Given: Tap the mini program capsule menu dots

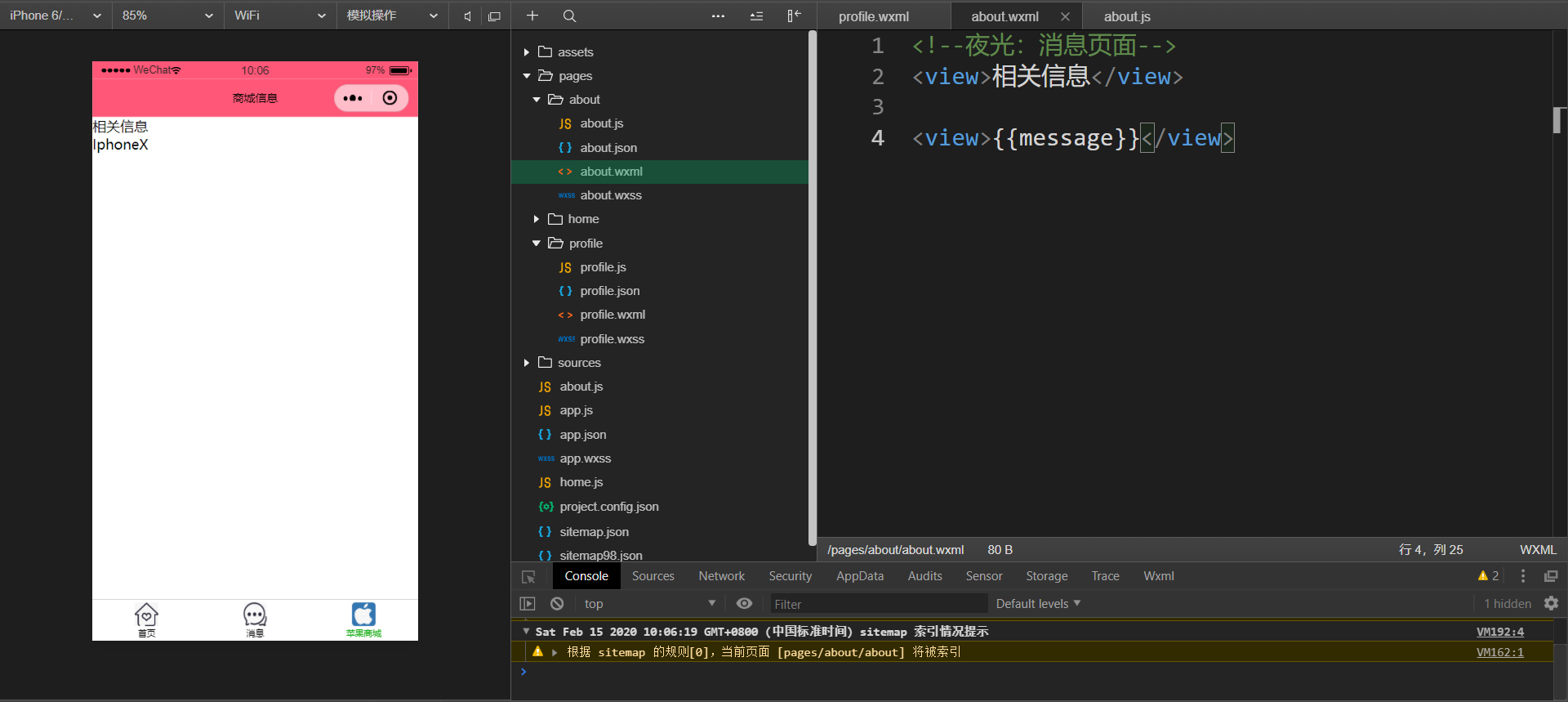Looking at the screenshot, I should click(x=353, y=98).
